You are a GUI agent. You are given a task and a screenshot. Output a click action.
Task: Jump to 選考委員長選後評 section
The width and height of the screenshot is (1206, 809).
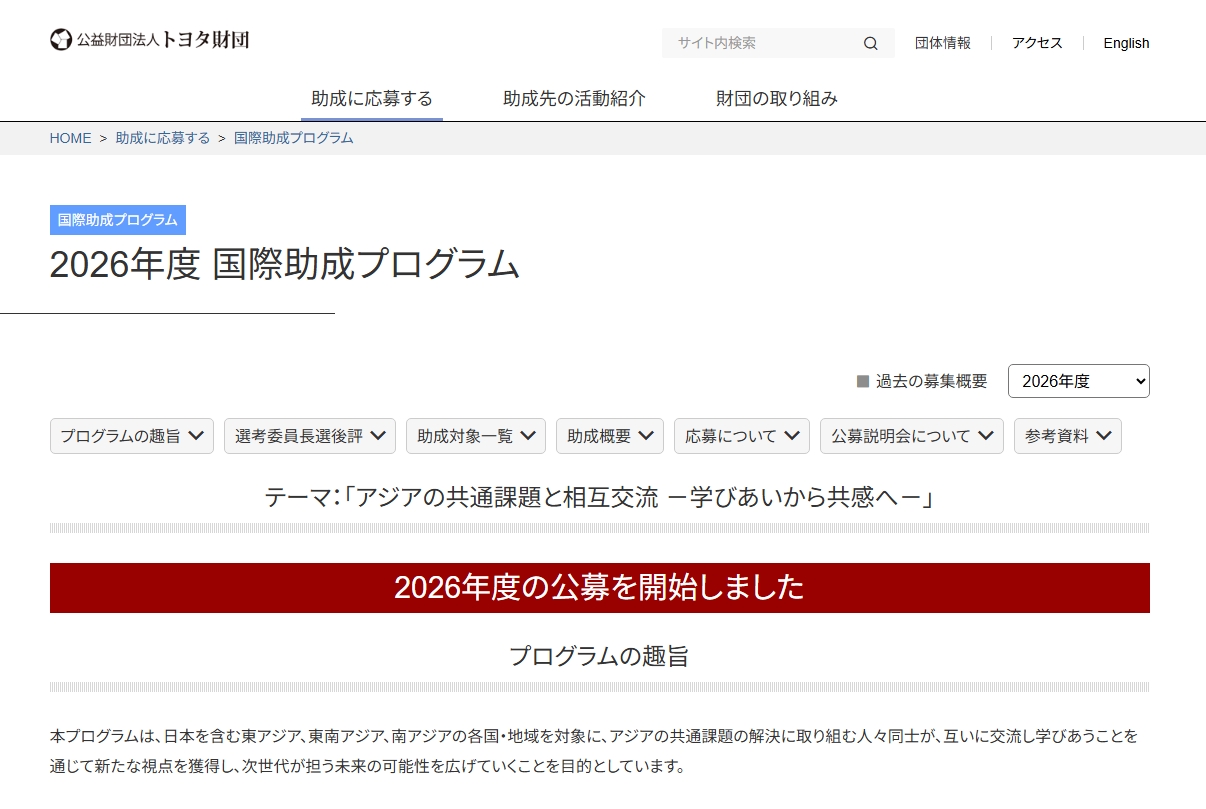[310, 436]
